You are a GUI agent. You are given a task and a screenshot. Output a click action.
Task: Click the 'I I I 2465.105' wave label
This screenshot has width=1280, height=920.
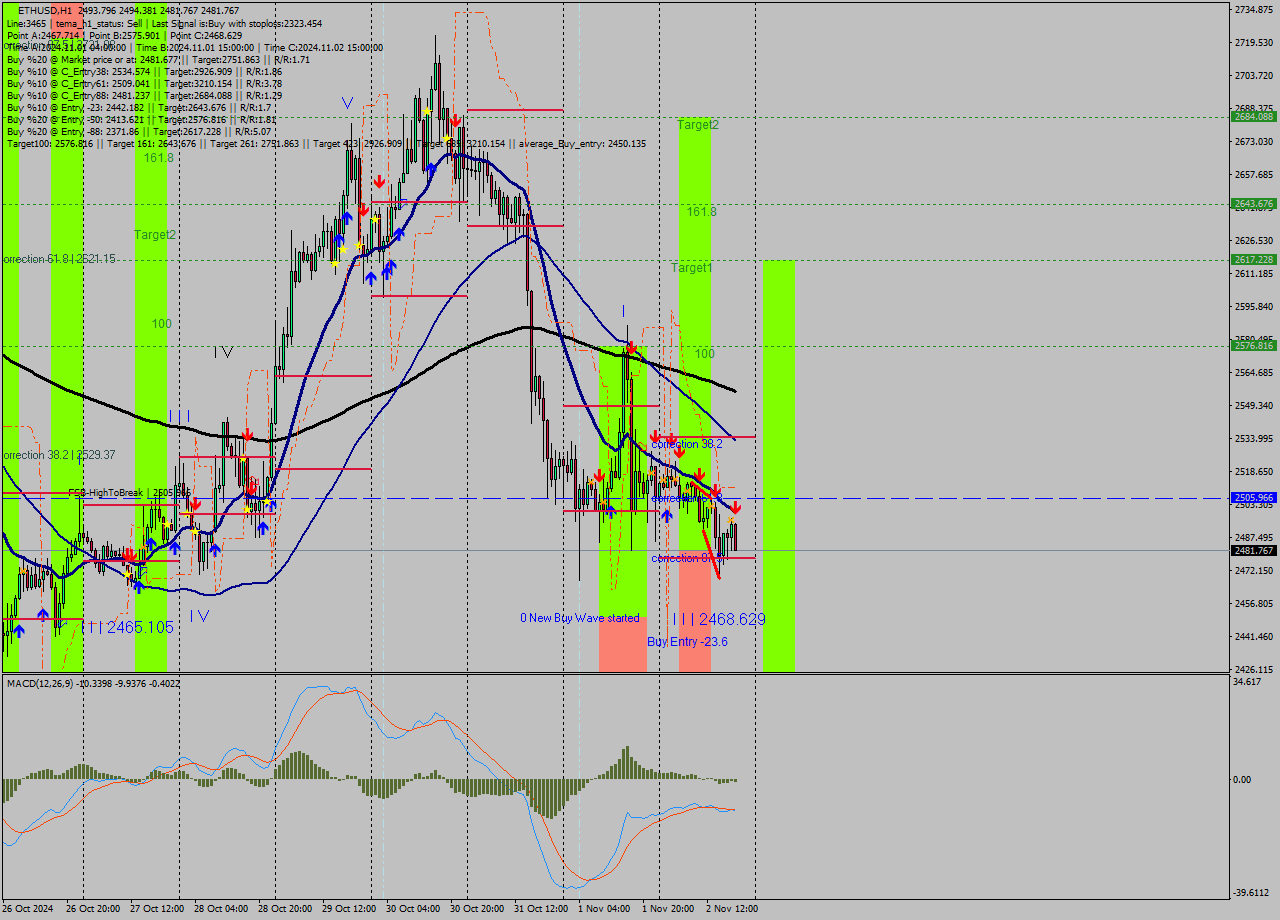click(x=128, y=627)
